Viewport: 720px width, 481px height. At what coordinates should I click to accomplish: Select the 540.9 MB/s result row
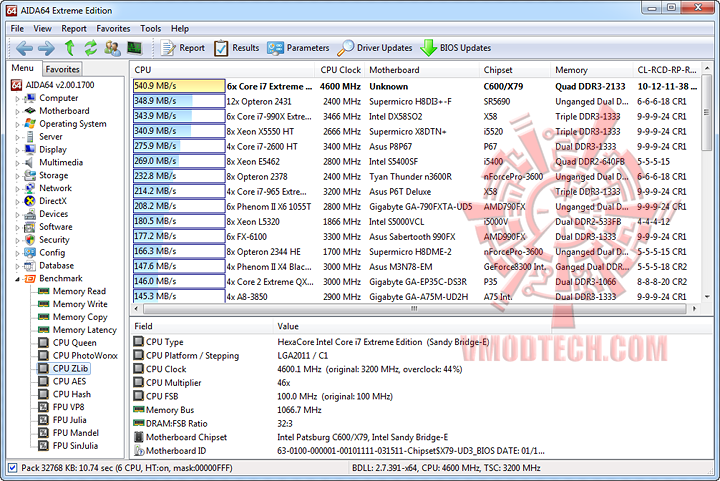point(416,86)
